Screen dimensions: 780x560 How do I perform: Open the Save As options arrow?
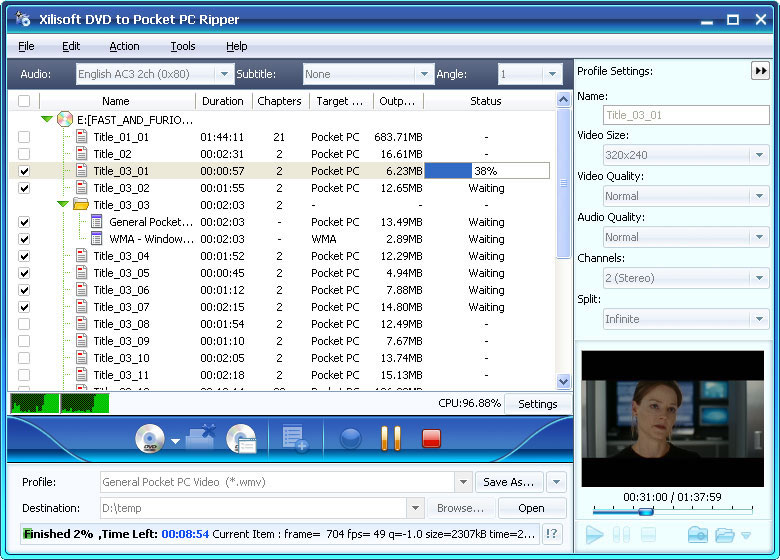(556, 482)
